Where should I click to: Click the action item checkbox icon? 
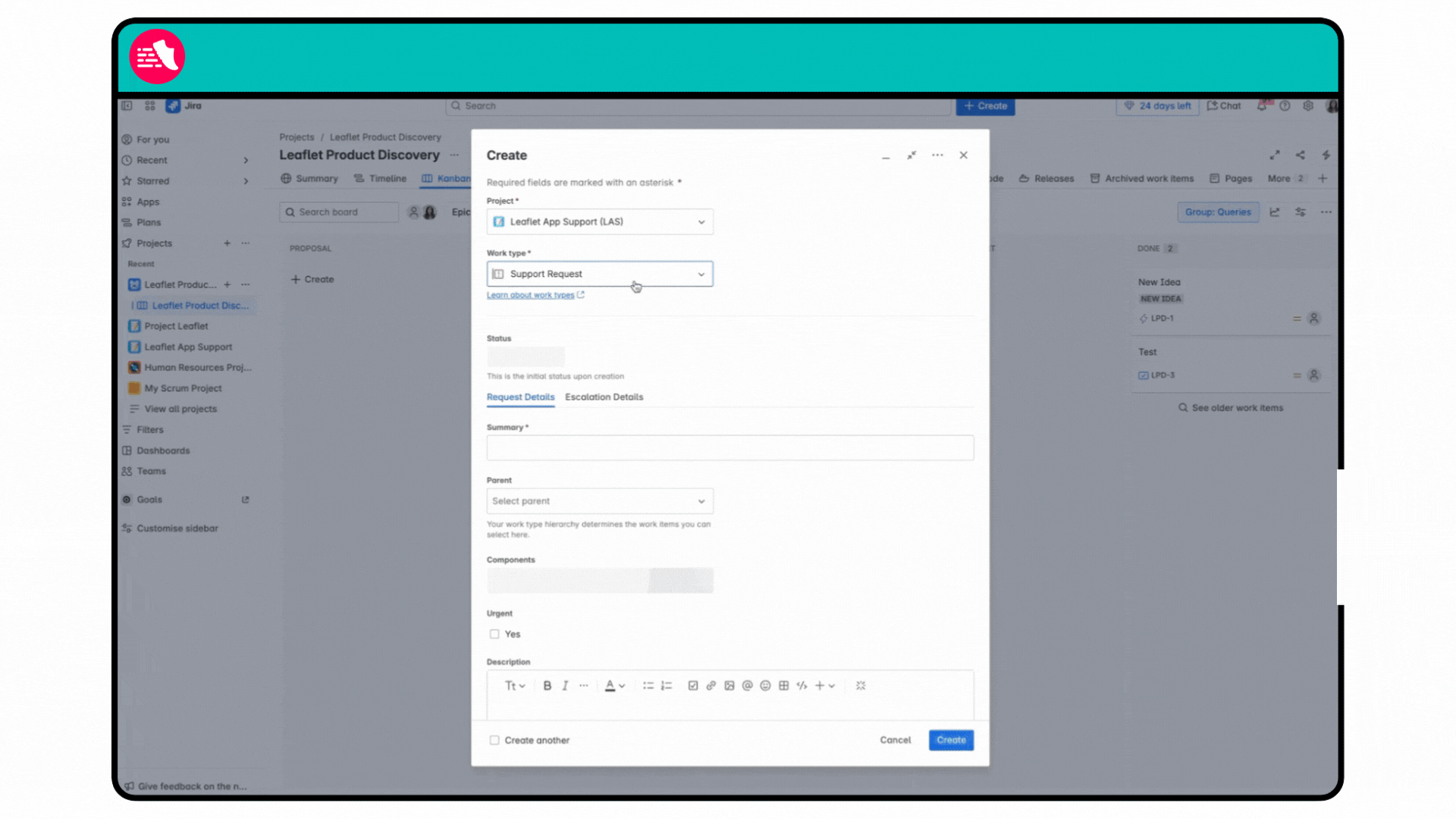pyautogui.click(x=692, y=686)
